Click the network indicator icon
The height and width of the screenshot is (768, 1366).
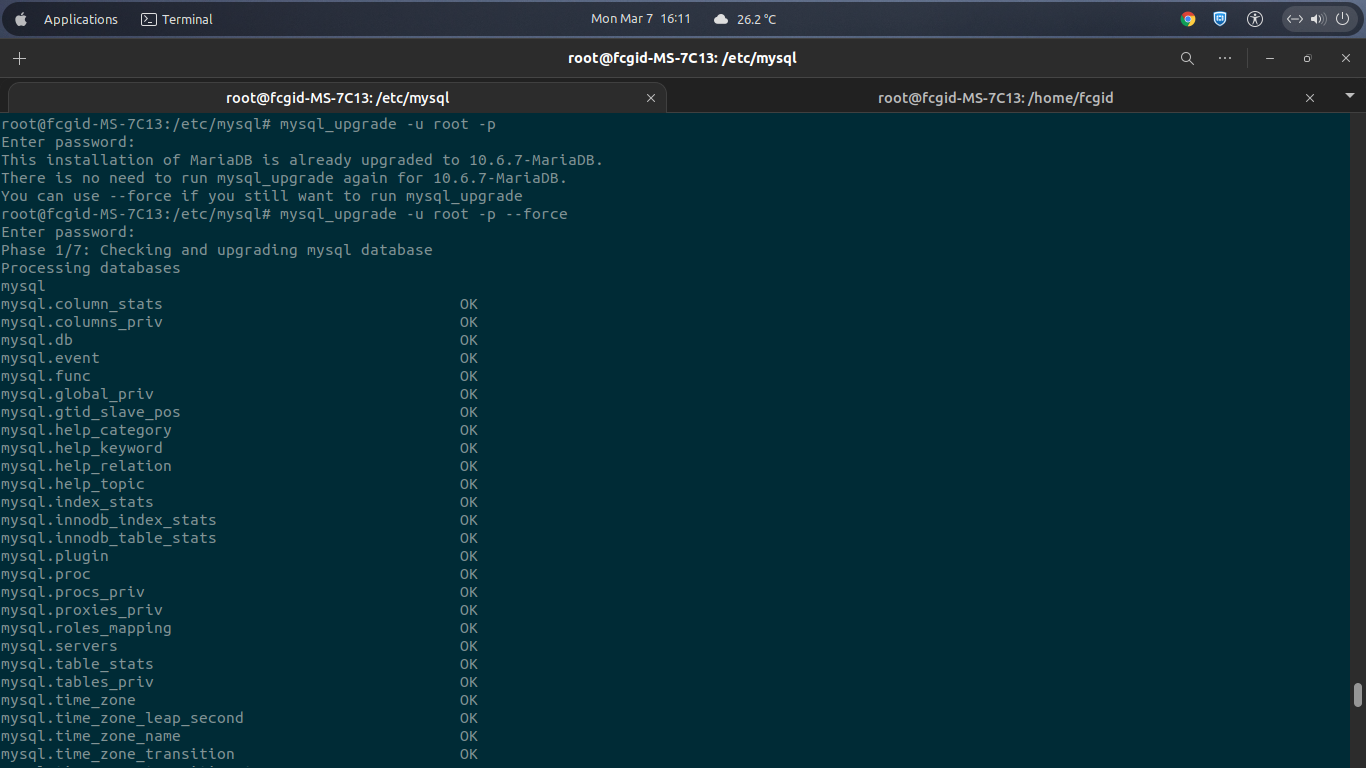(1295, 19)
